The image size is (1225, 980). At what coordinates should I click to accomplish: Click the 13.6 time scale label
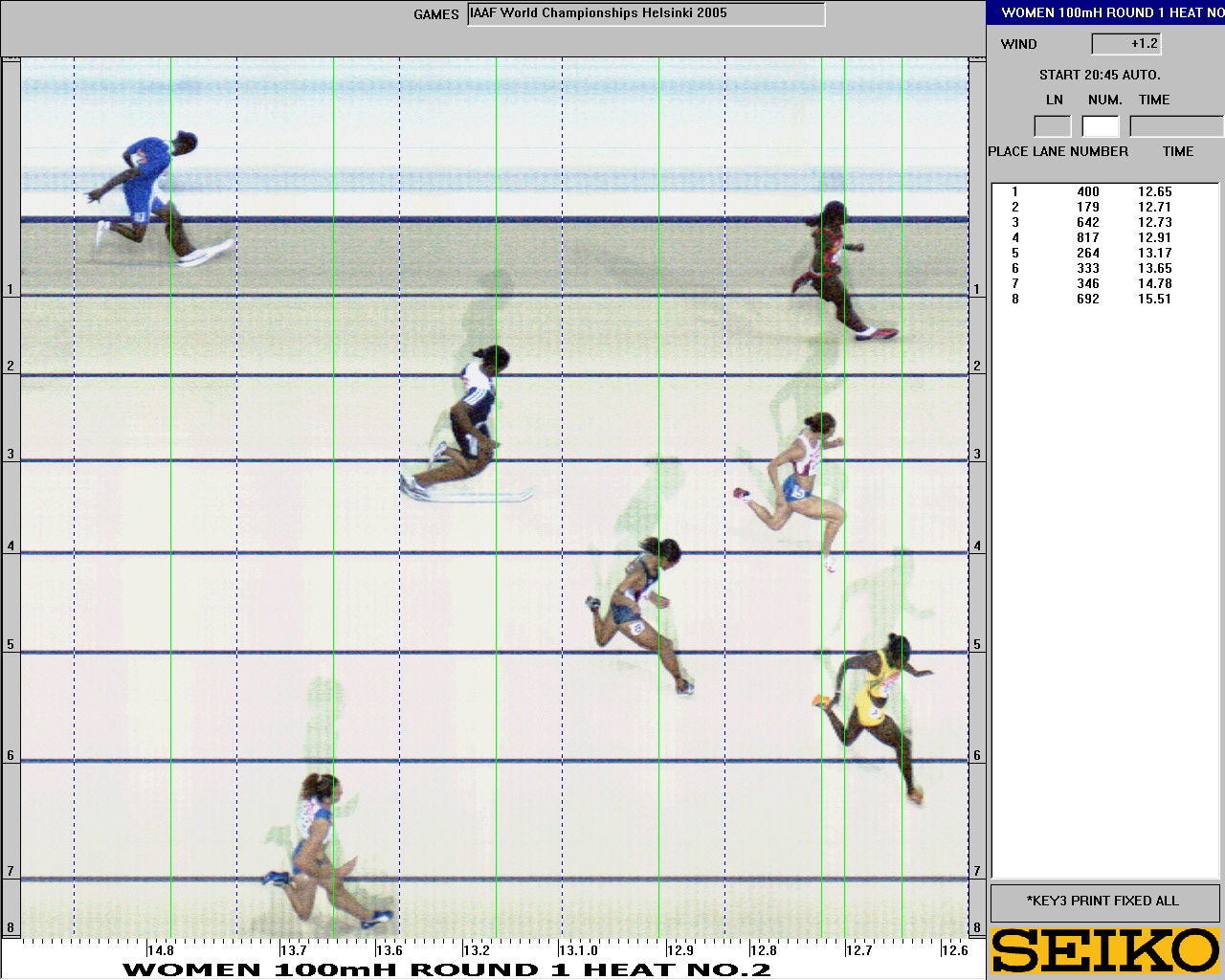tap(389, 950)
